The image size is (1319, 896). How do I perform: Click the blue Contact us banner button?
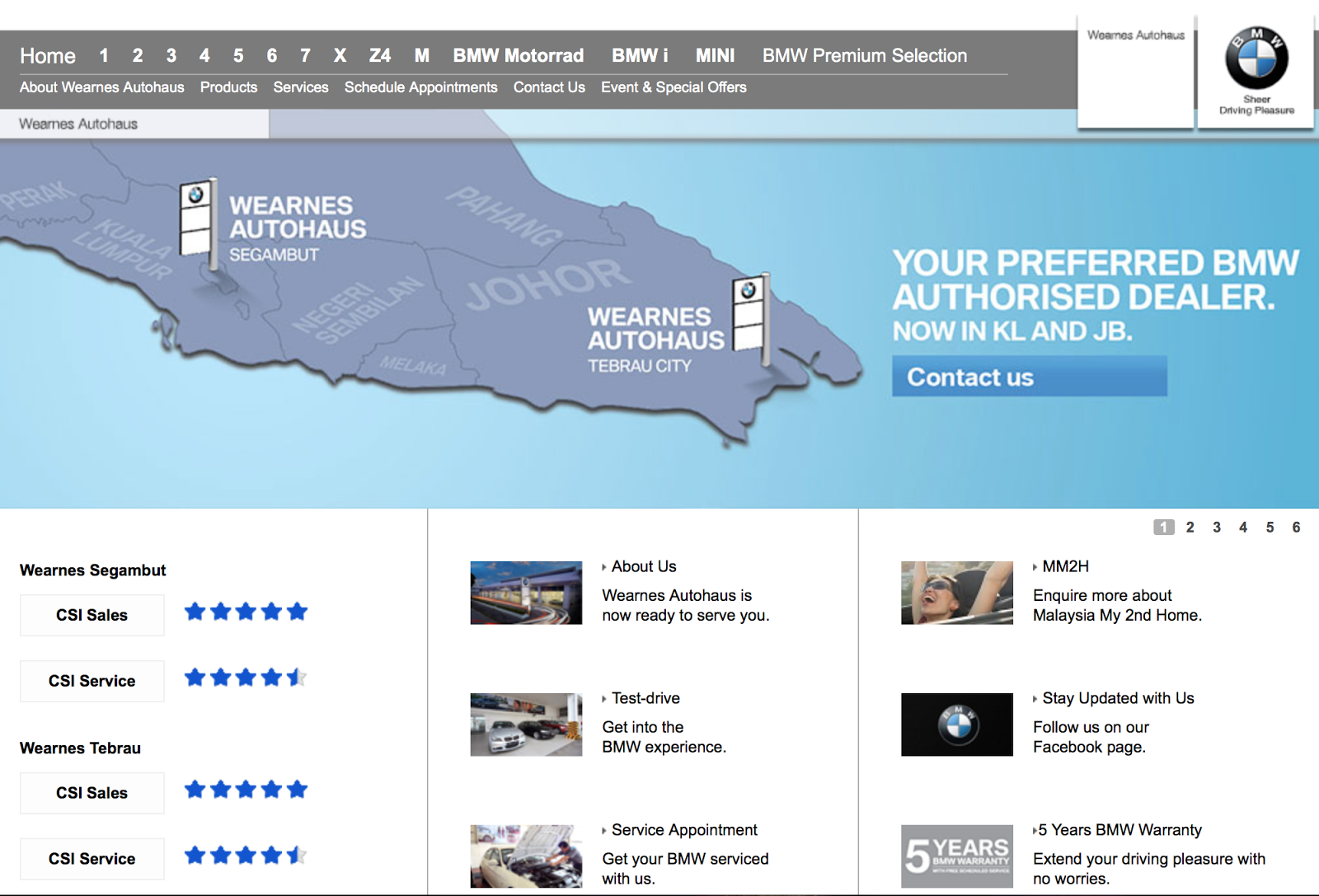coord(1030,377)
